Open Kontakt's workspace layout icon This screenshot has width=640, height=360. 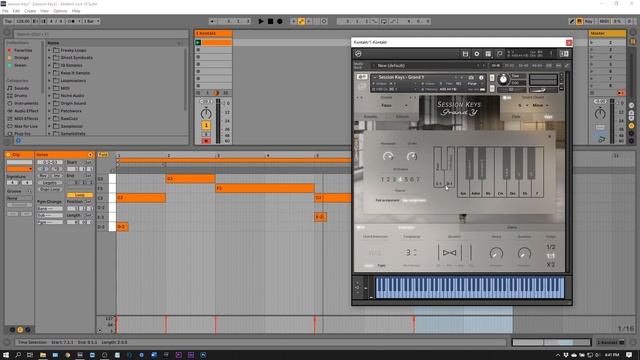pyautogui.click(x=488, y=54)
